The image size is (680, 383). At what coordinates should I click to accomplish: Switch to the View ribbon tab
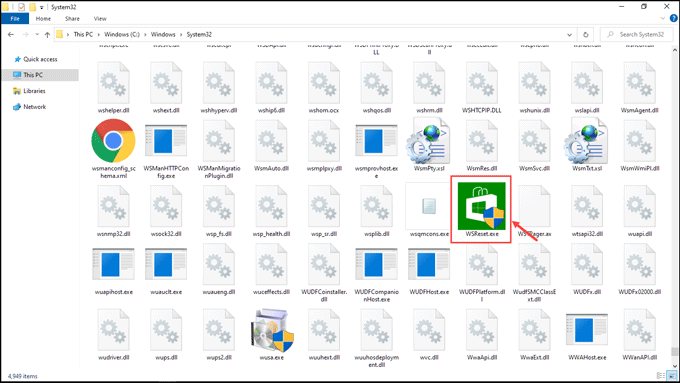pyautogui.click(x=100, y=19)
